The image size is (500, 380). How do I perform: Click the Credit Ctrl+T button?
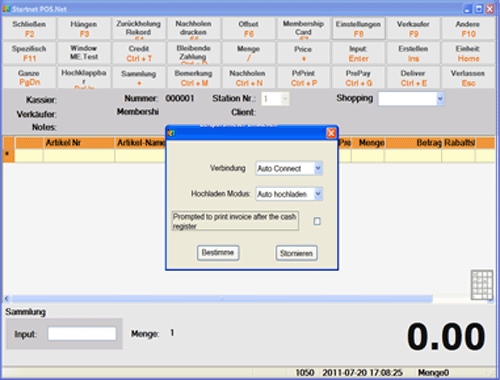[x=139, y=53]
